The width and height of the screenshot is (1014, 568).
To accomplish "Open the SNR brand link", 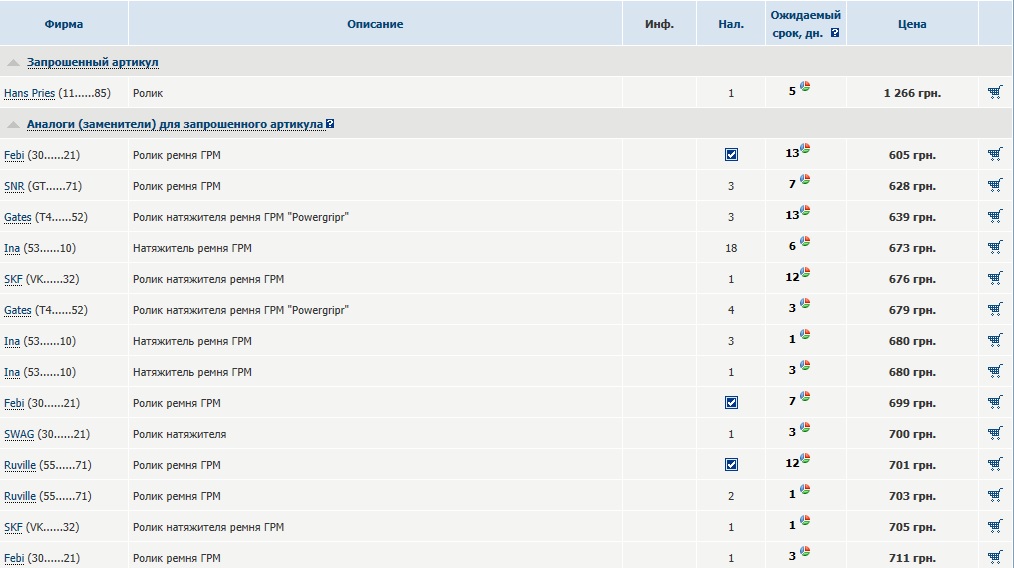I will click(14, 186).
